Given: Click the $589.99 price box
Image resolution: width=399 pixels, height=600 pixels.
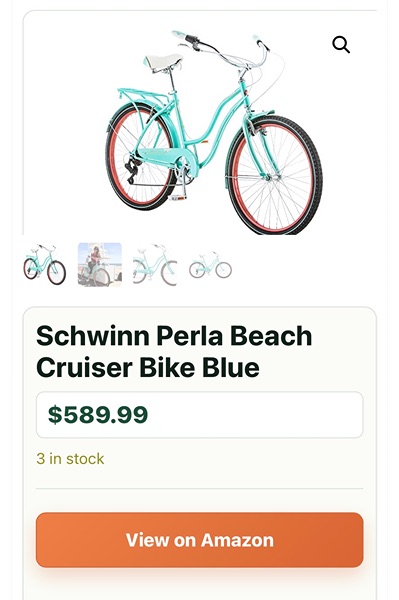Looking at the screenshot, I should [200, 415].
